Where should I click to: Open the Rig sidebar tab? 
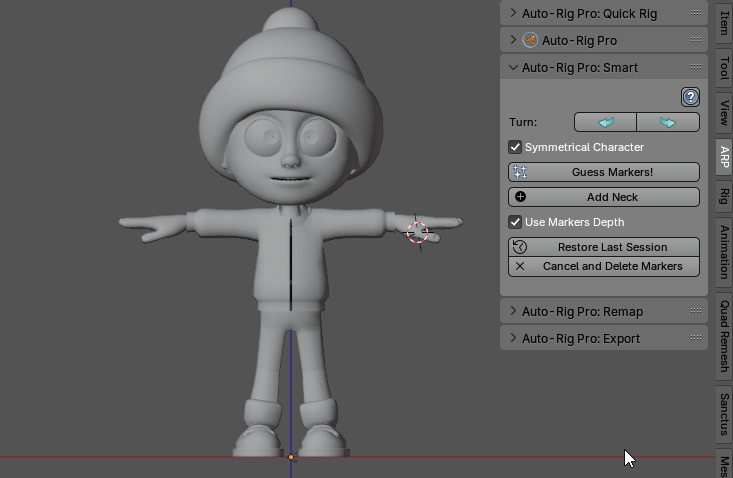click(x=724, y=196)
